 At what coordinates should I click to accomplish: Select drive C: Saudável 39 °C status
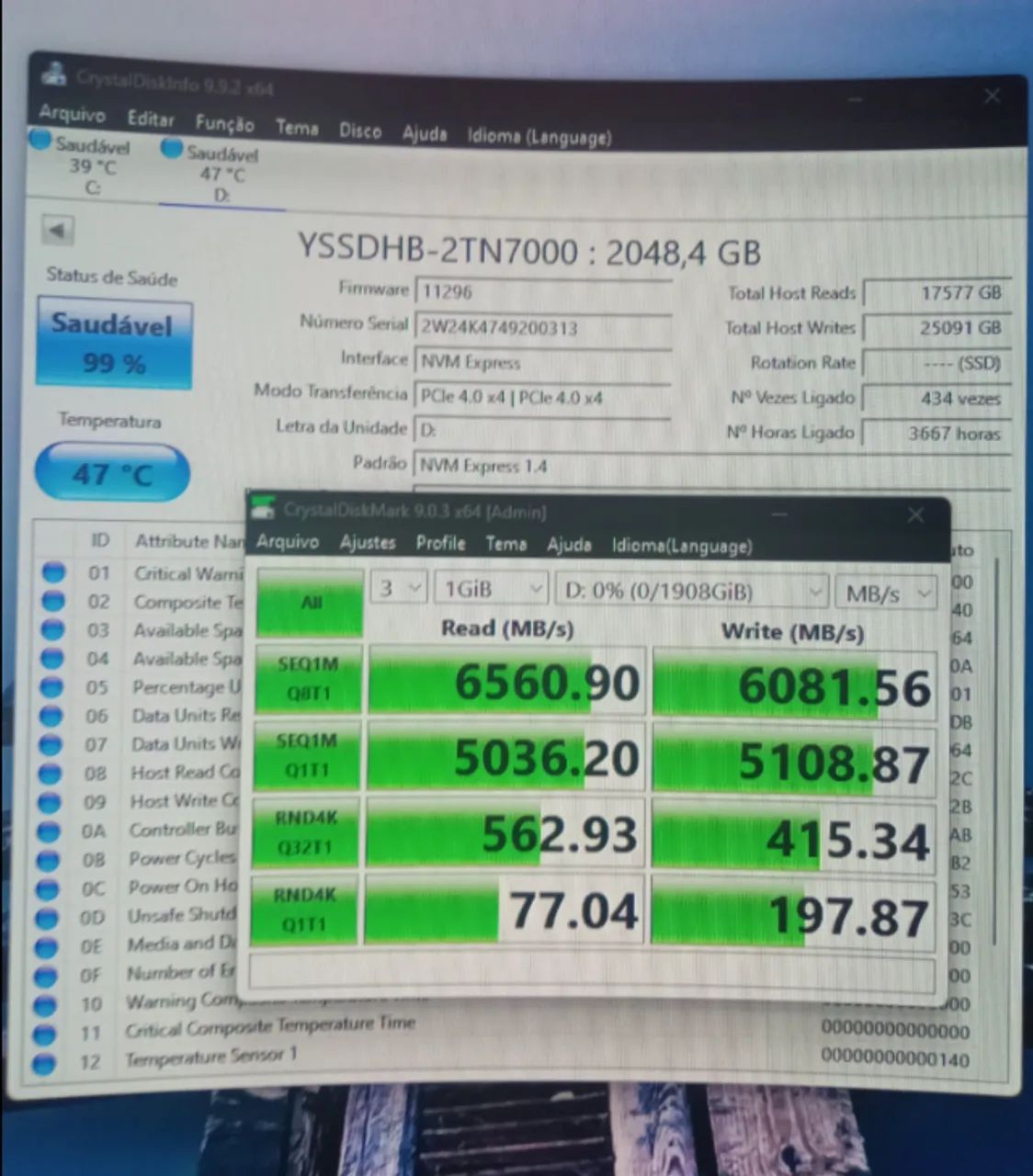81,165
